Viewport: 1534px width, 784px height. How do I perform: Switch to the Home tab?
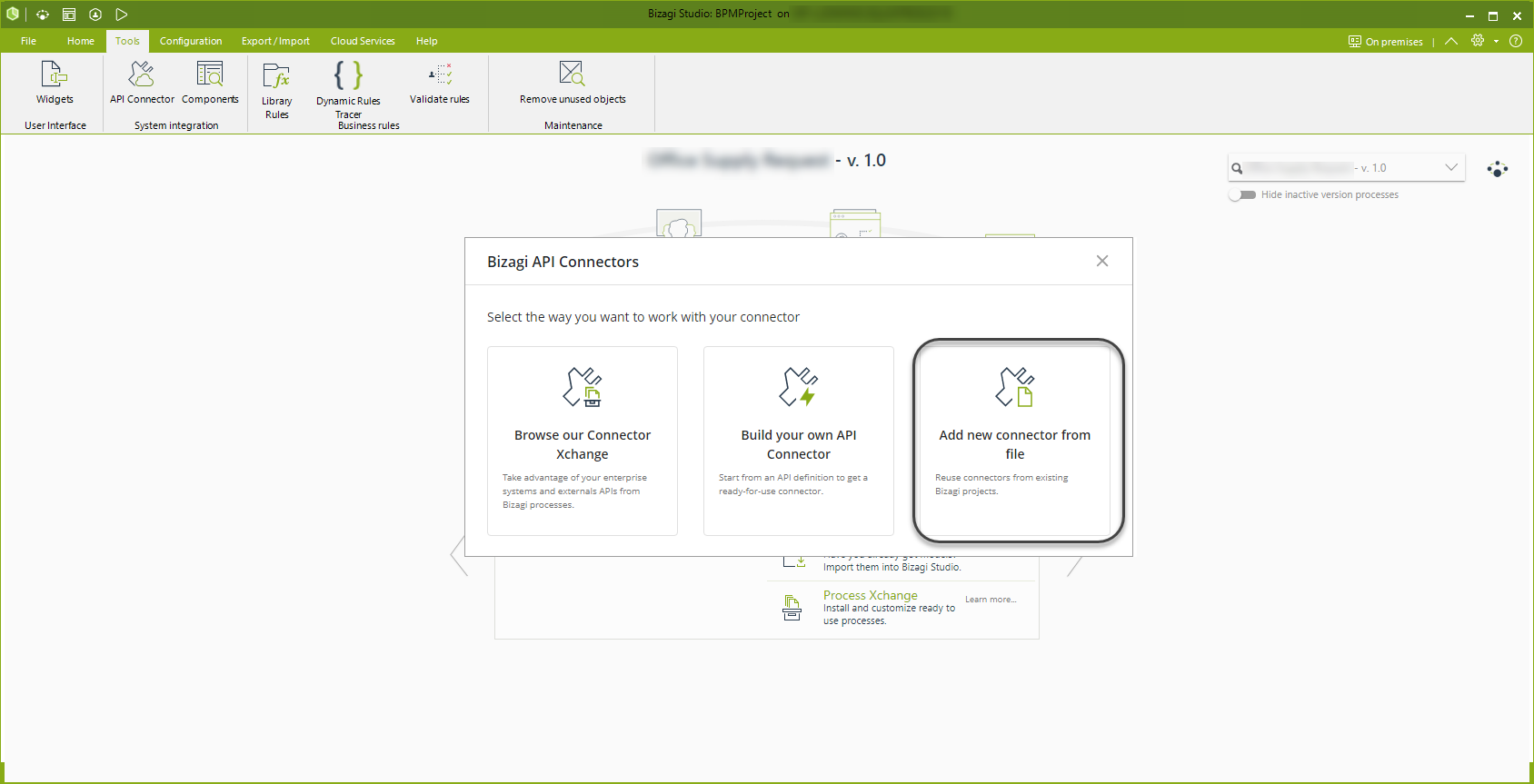pyautogui.click(x=81, y=41)
